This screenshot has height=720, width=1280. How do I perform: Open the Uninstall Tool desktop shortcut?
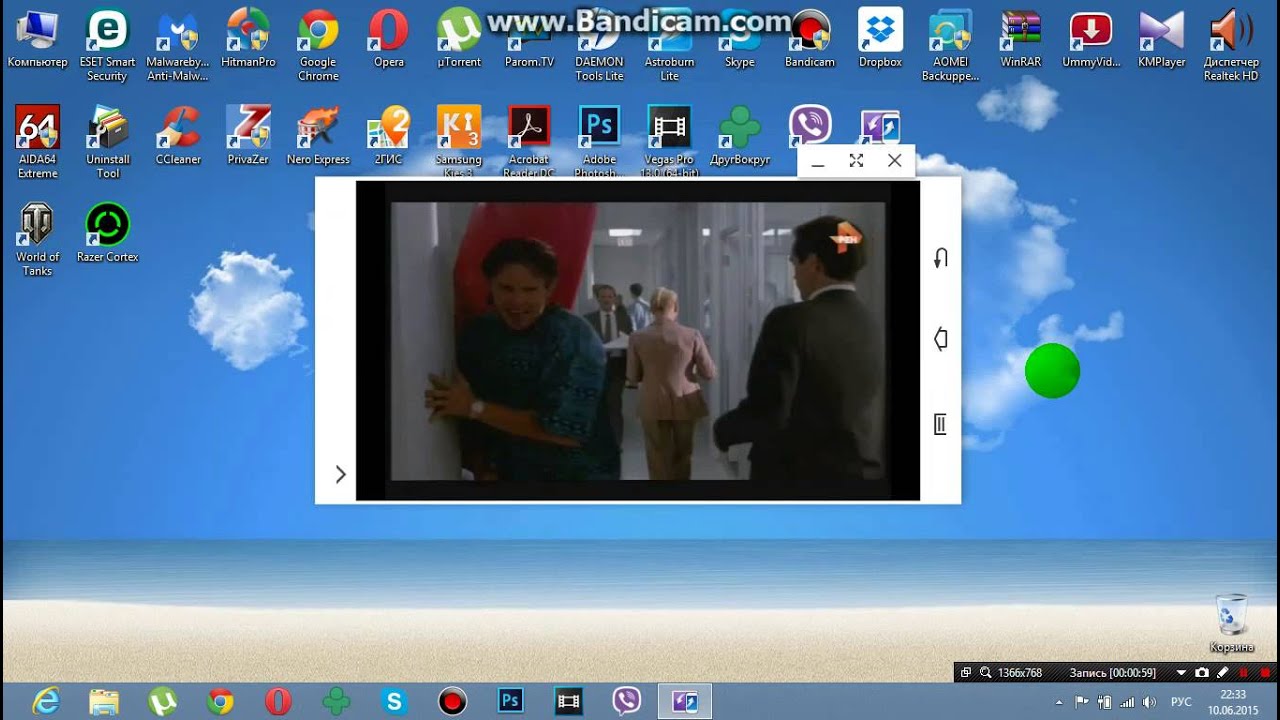click(108, 142)
